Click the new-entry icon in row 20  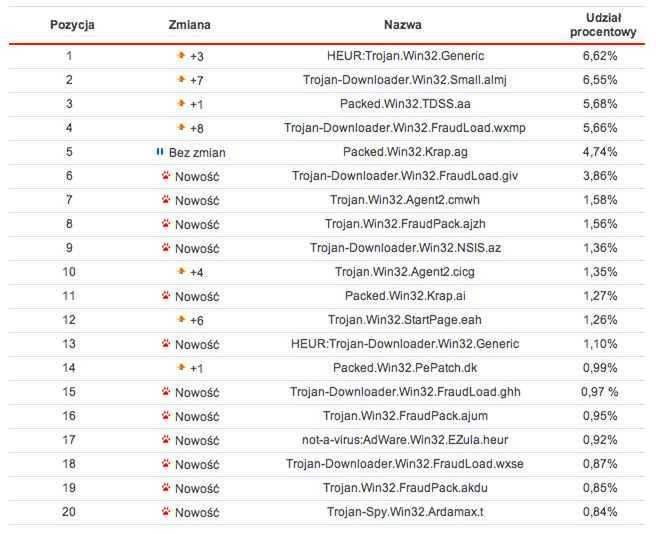165,512
